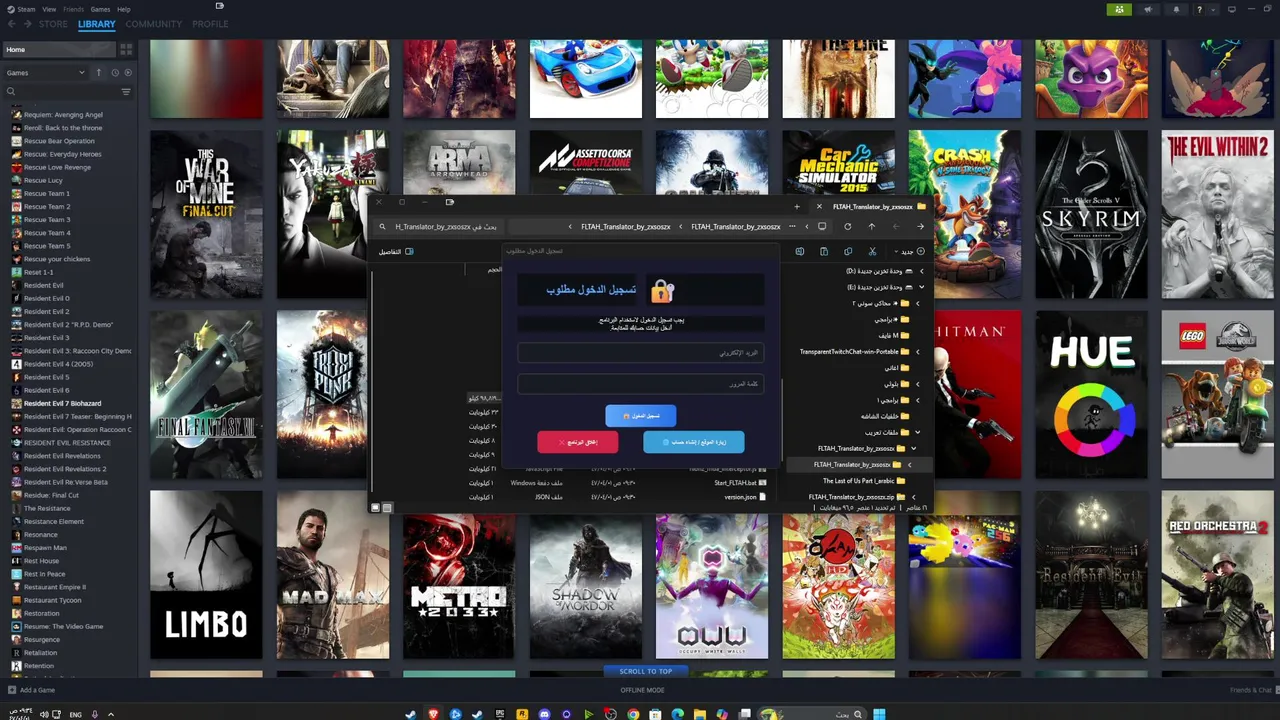Image resolution: width=1280 pixels, height=720 pixels.
Task: Click the Home button in Steam sidebar
Action: (x=59, y=49)
